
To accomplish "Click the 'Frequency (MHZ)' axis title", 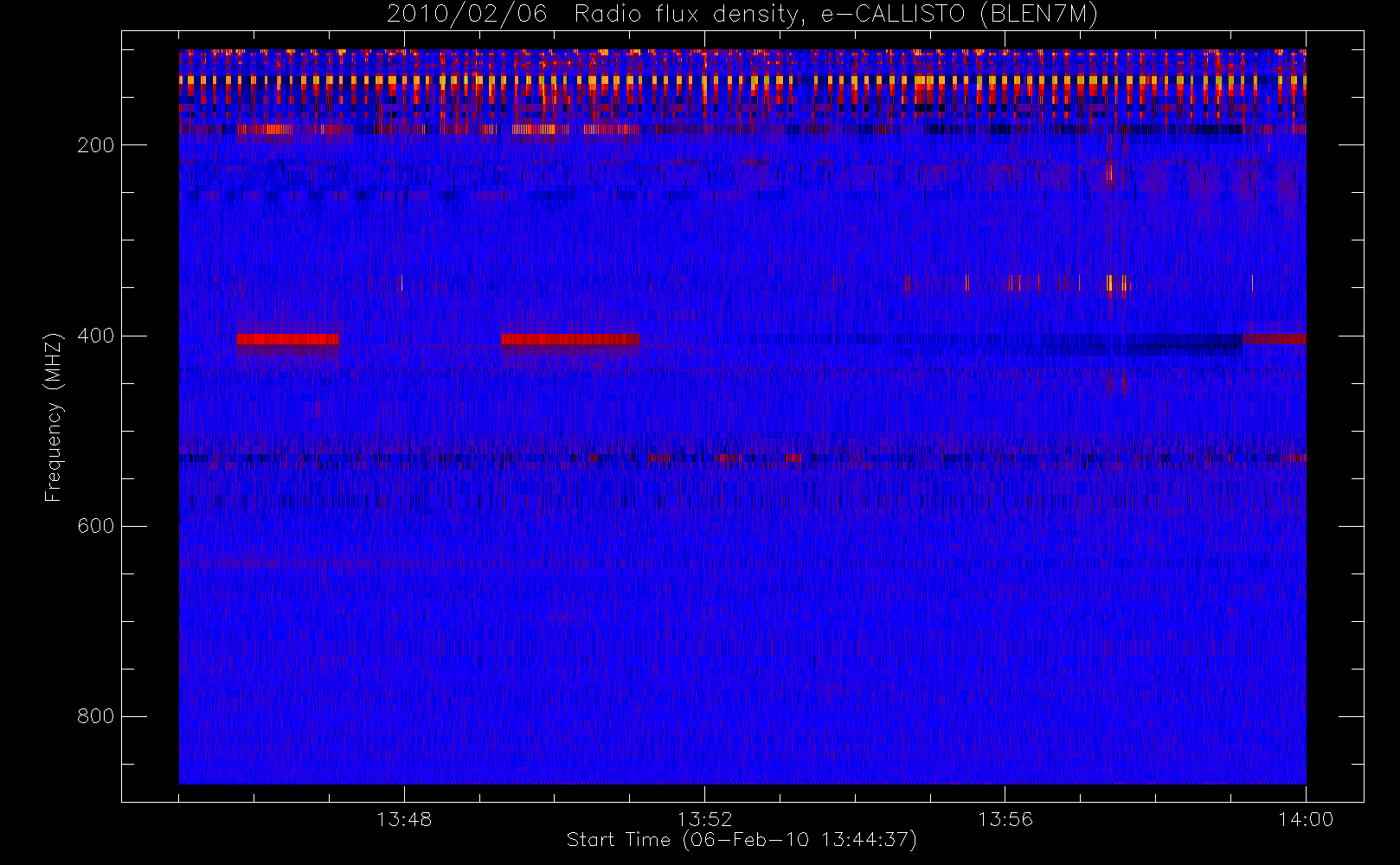I will (54, 417).
